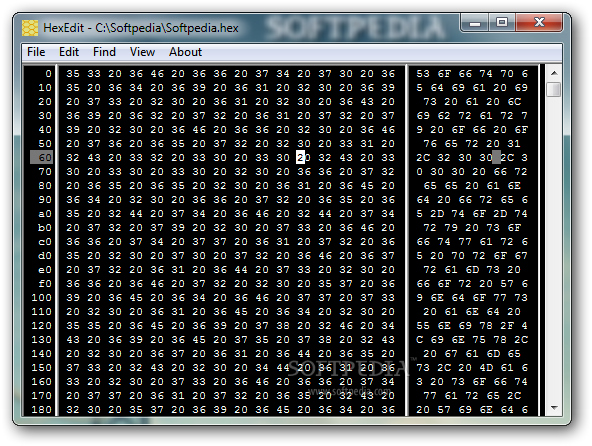Click offset label e0
This screenshot has height=446, width=592.
[45, 270]
